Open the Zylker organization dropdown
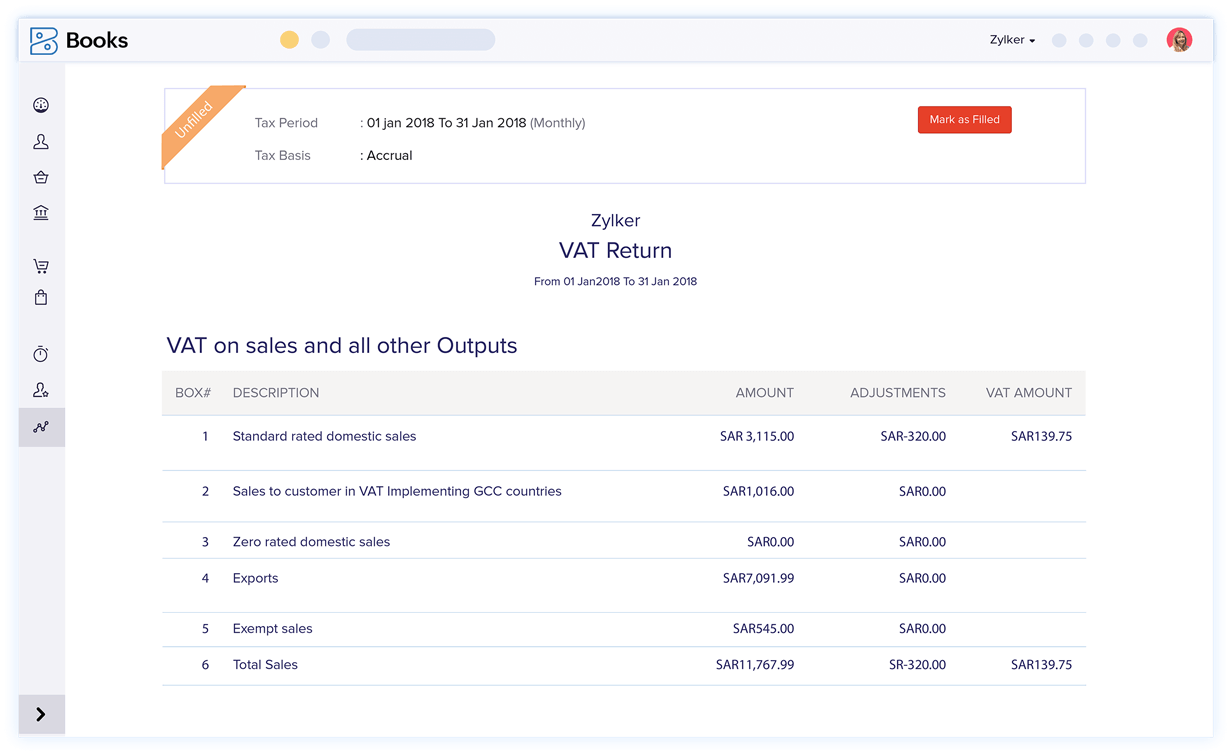The height and width of the screenshot is (755, 1231). (1012, 41)
